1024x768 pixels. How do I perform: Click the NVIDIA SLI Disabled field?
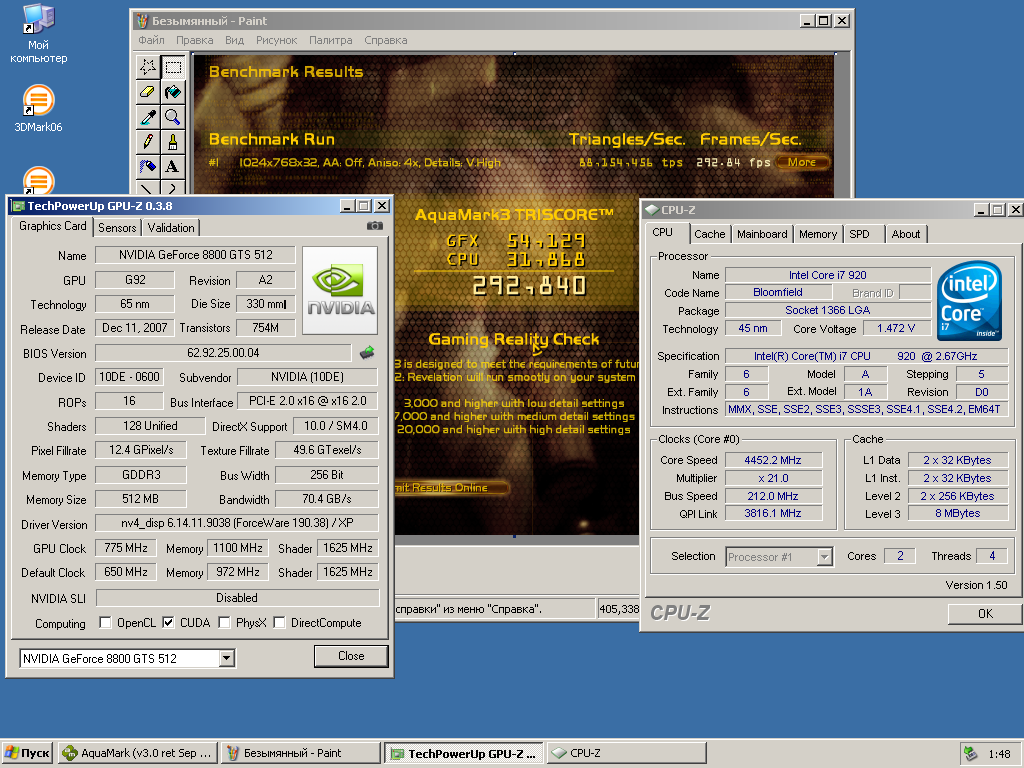[237, 598]
